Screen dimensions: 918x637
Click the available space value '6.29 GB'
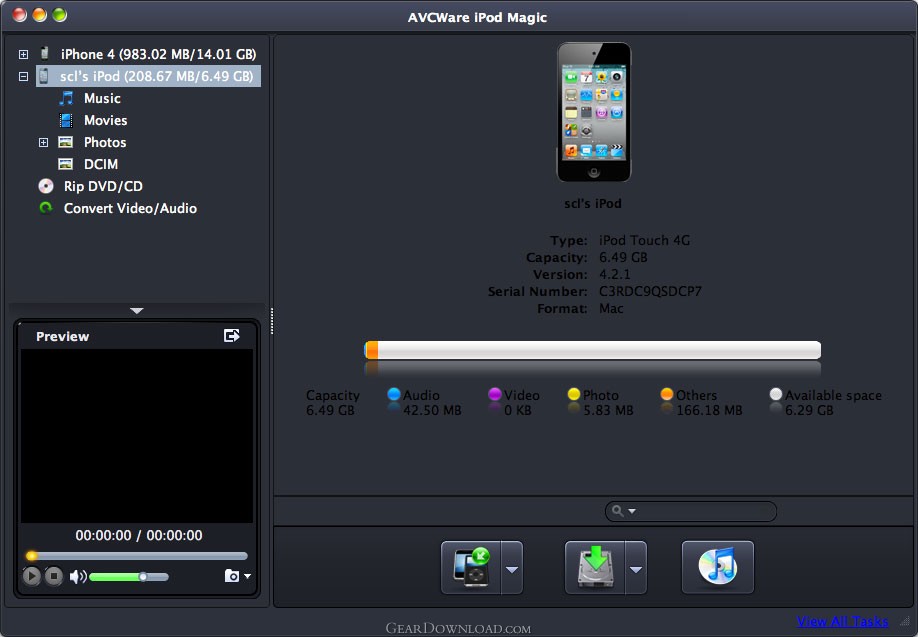tap(809, 410)
